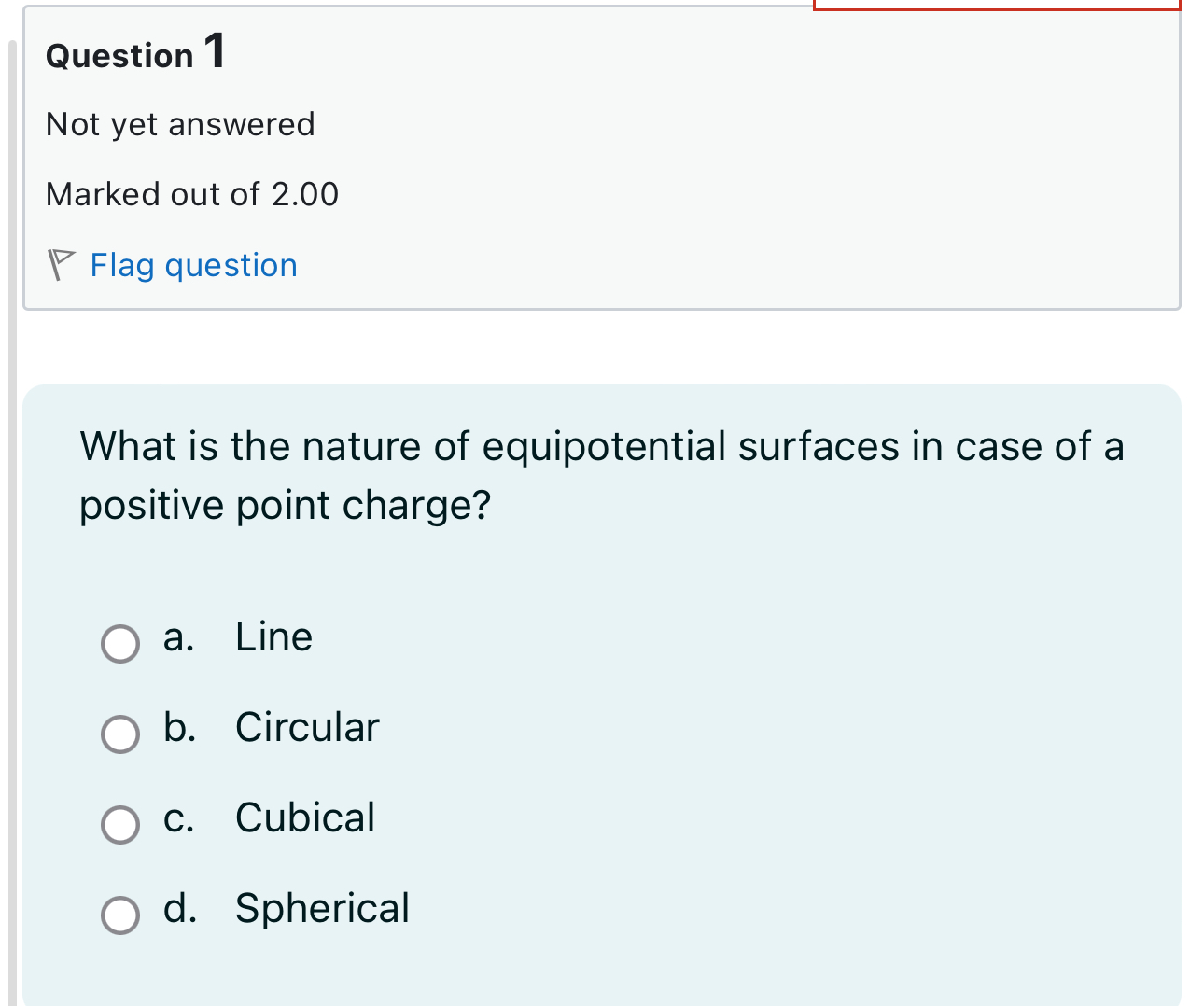Click the Marked out of 2.00 text
Viewport: 1204px width, 1006px height.
(191, 194)
